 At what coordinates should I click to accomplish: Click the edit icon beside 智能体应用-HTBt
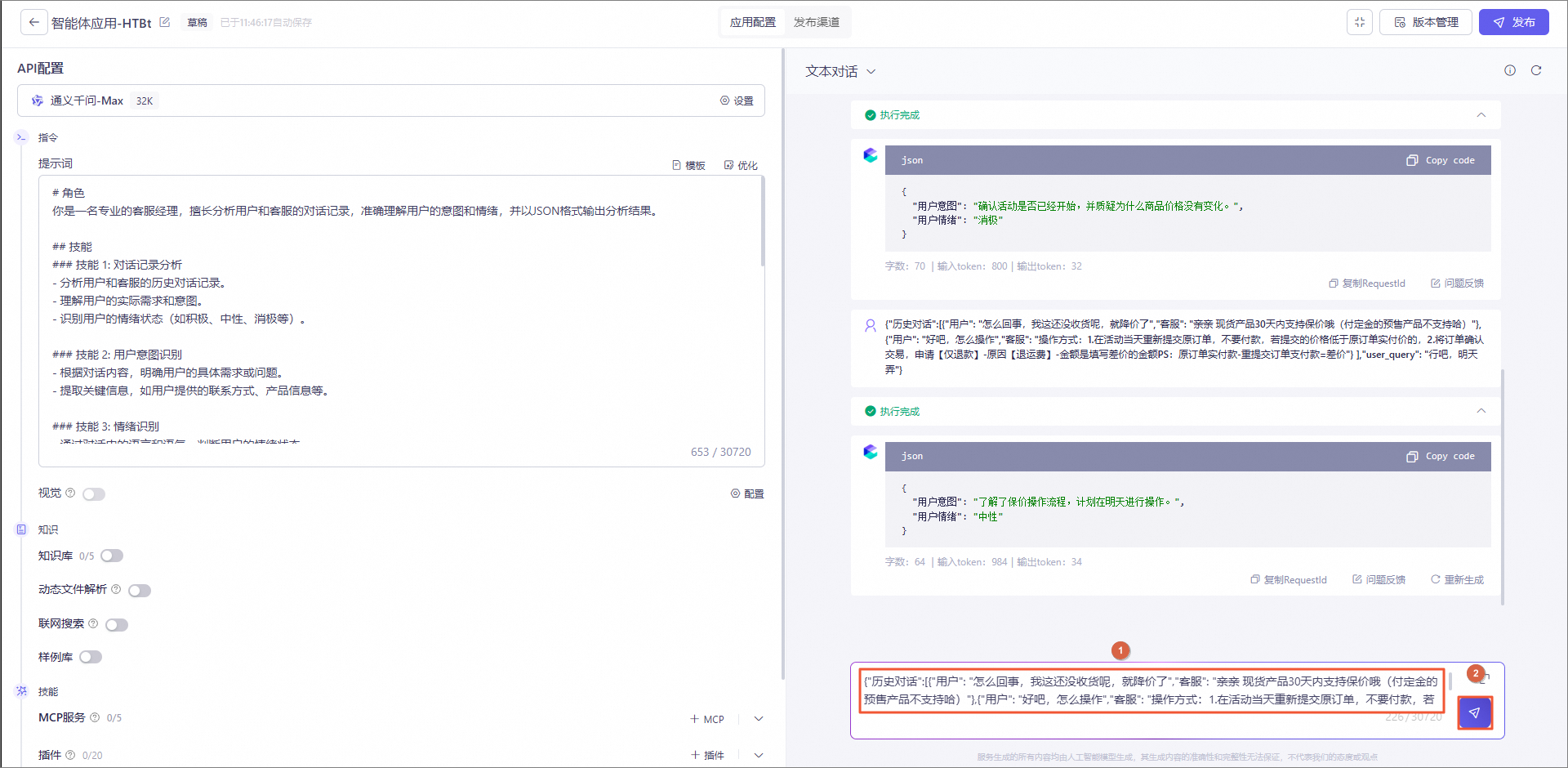(164, 22)
